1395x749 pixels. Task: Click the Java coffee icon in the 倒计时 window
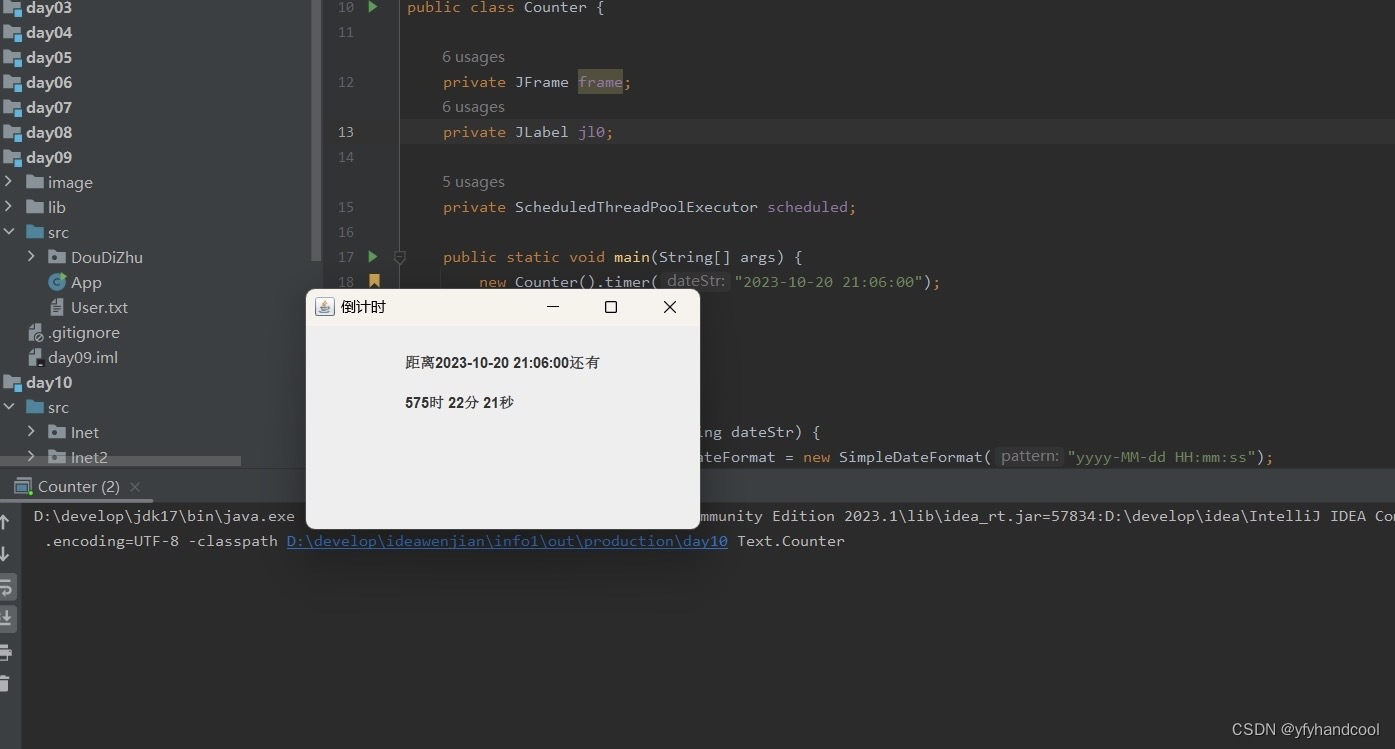coord(324,306)
